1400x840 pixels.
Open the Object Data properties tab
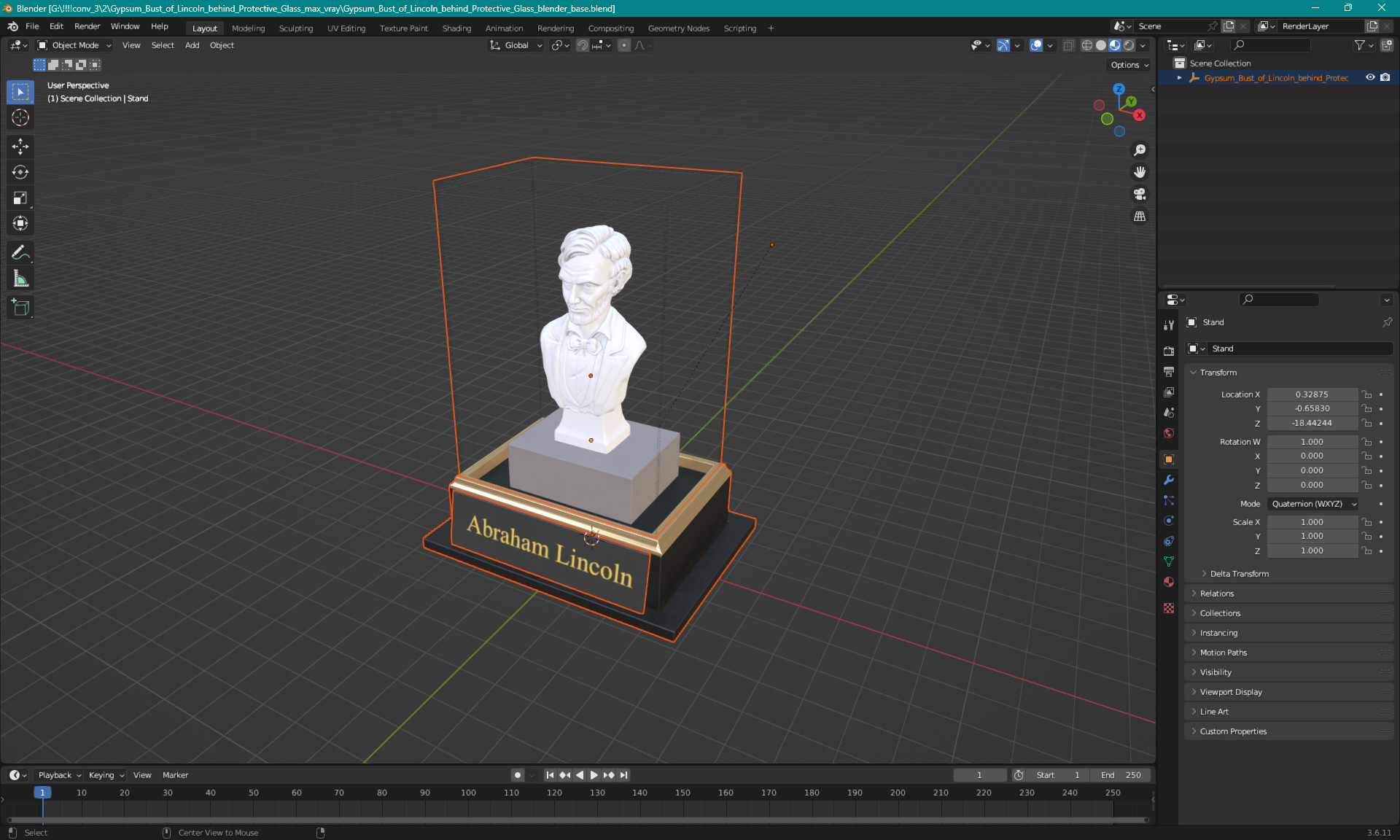coord(1169,561)
